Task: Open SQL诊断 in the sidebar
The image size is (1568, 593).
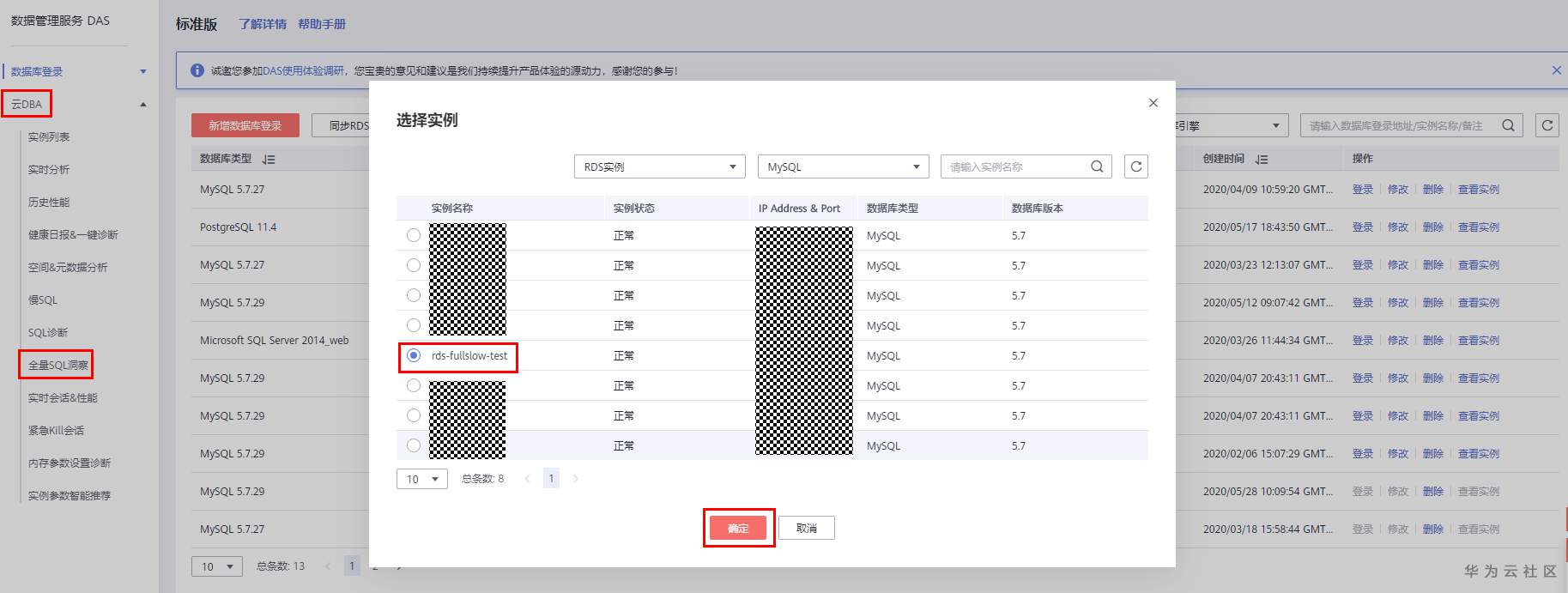Action: (48, 333)
